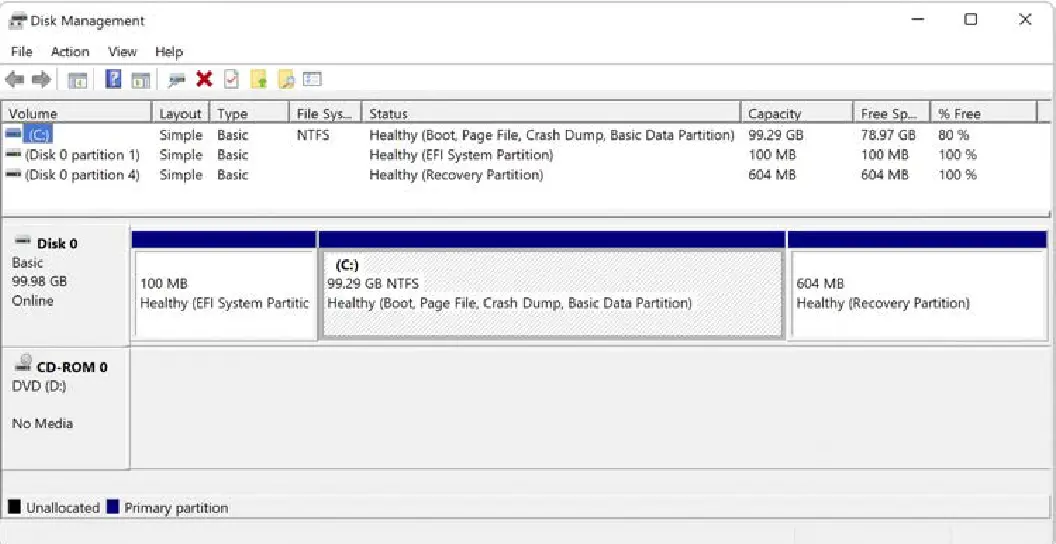This screenshot has width=1056, height=544.
Task: Click the Back arrow in the toolbar
Action: [x=14, y=80]
